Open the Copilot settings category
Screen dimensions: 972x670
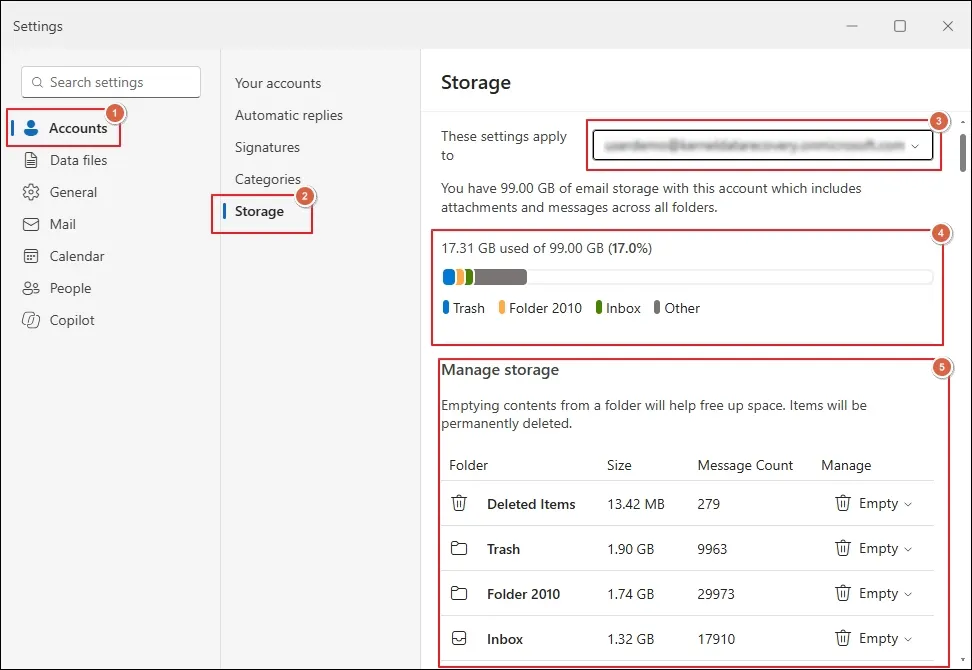[58, 320]
